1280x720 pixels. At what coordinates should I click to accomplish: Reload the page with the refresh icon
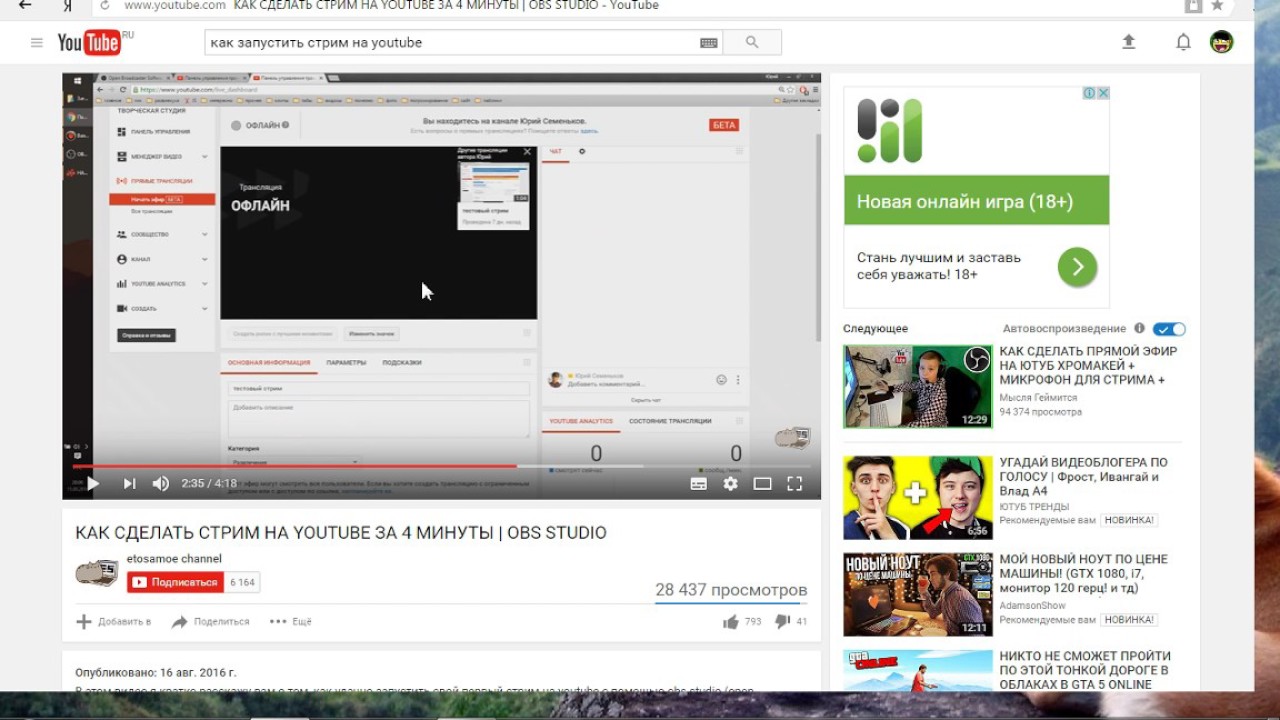coord(104,5)
